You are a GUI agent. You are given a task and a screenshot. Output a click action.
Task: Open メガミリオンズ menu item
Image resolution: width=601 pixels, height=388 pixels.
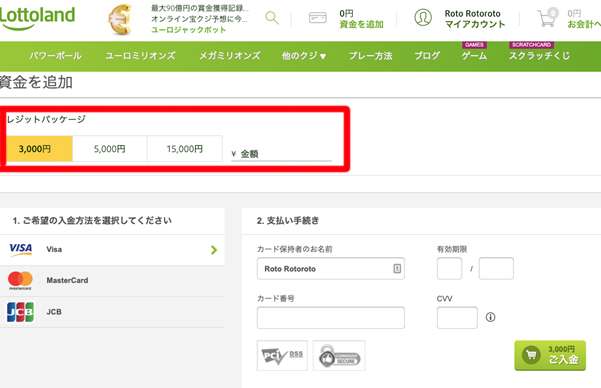(x=230, y=56)
